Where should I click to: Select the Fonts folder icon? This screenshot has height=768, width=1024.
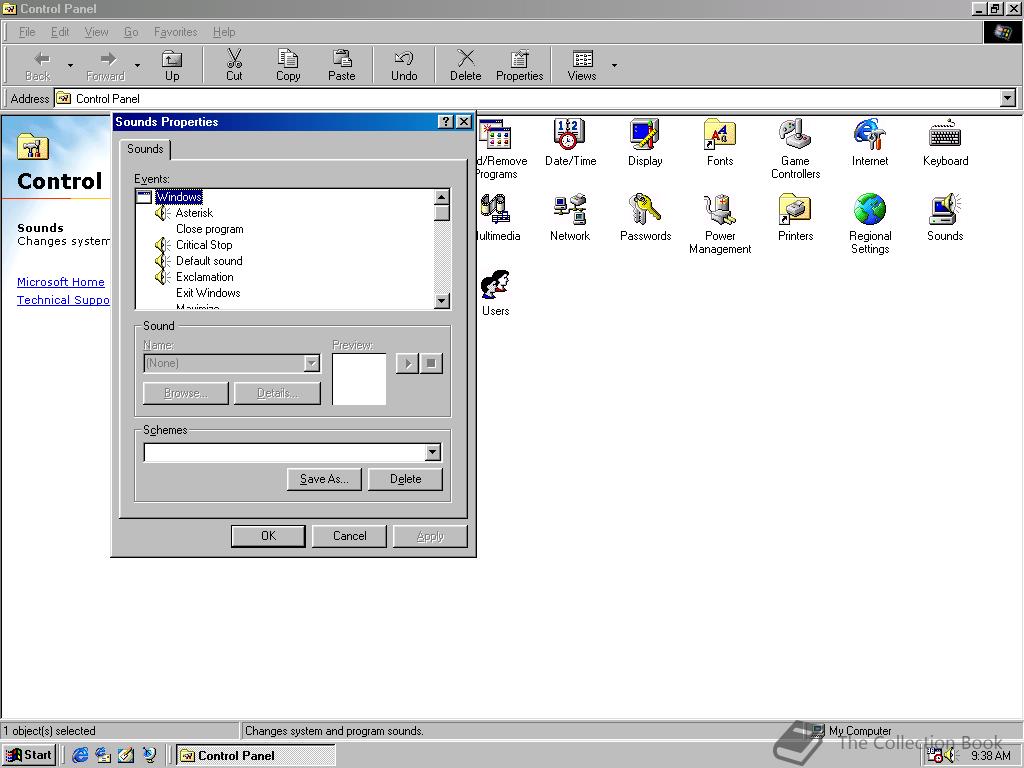(x=720, y=134)
